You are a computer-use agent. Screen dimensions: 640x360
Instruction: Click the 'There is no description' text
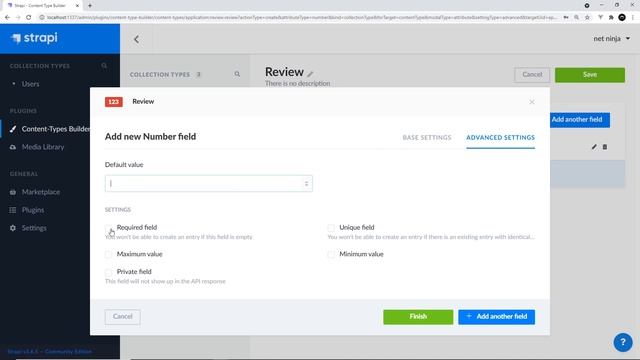pos(298,83)
